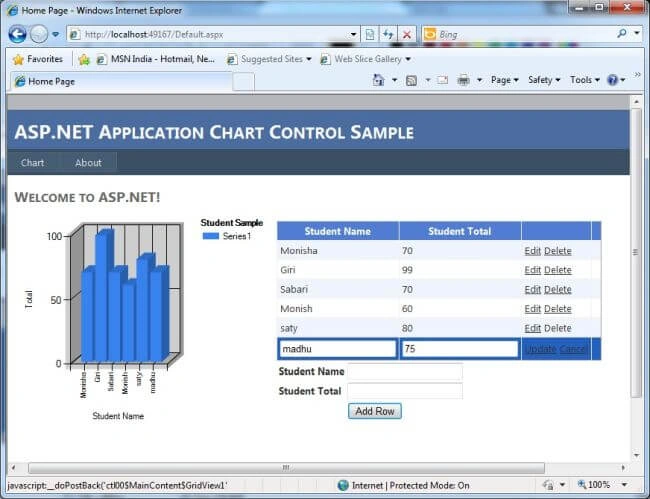Open the Web Slice Gallery dropdown
Image resolution: width=650 pixels, height=499 pixels.
(x=366, y=59)
